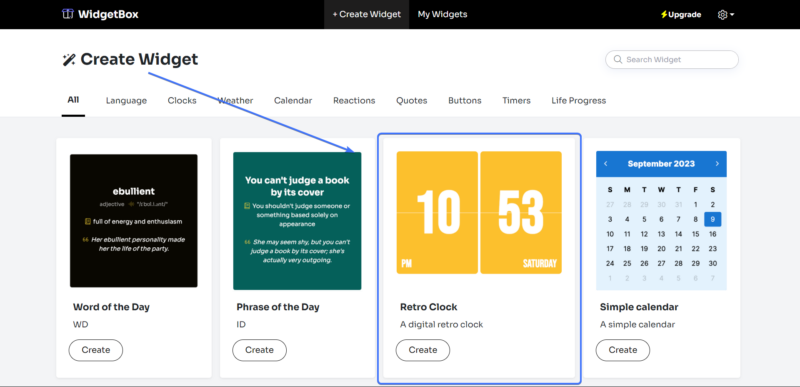Create the Phrase of the Day widget

(x=259, y=350)
